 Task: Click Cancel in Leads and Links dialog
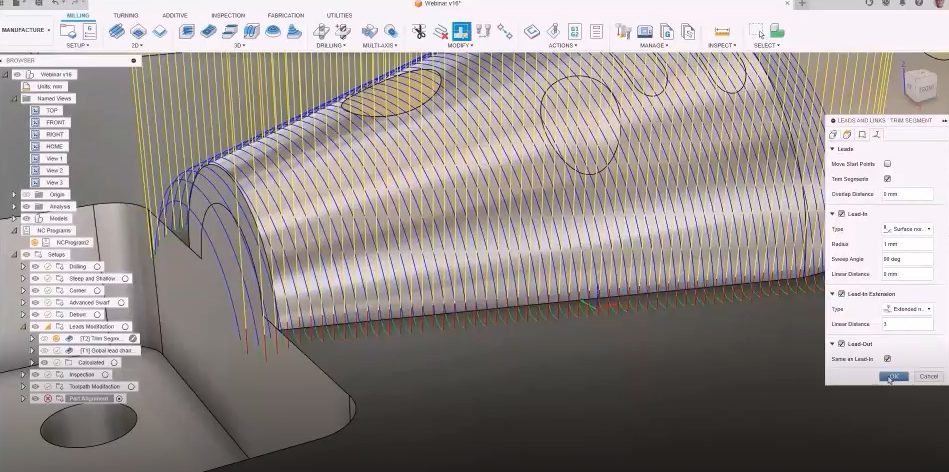(x=928, y=376)
